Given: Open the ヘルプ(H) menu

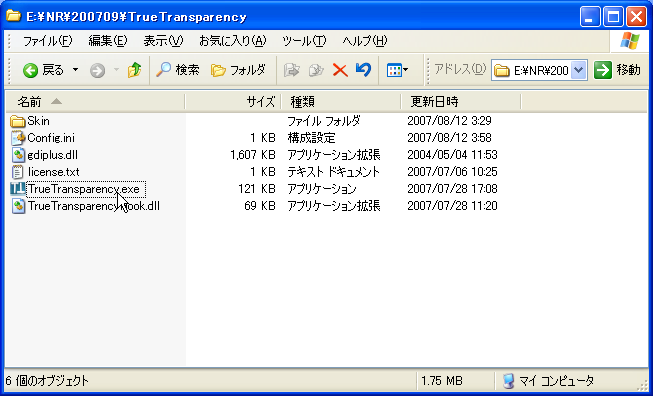Looking at the screenshot, I should click(364, 41).
